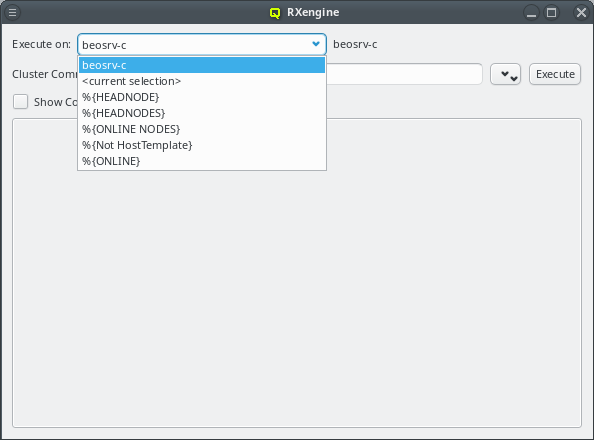Click the beosrv-c label right of combo box
The image size is (594, 440).
point(355,44)
